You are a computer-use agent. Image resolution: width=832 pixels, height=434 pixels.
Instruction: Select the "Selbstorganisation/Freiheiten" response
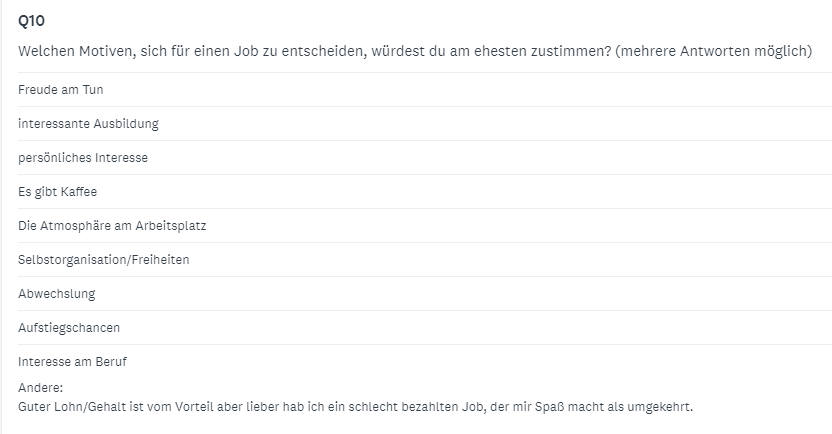[104, 260]
